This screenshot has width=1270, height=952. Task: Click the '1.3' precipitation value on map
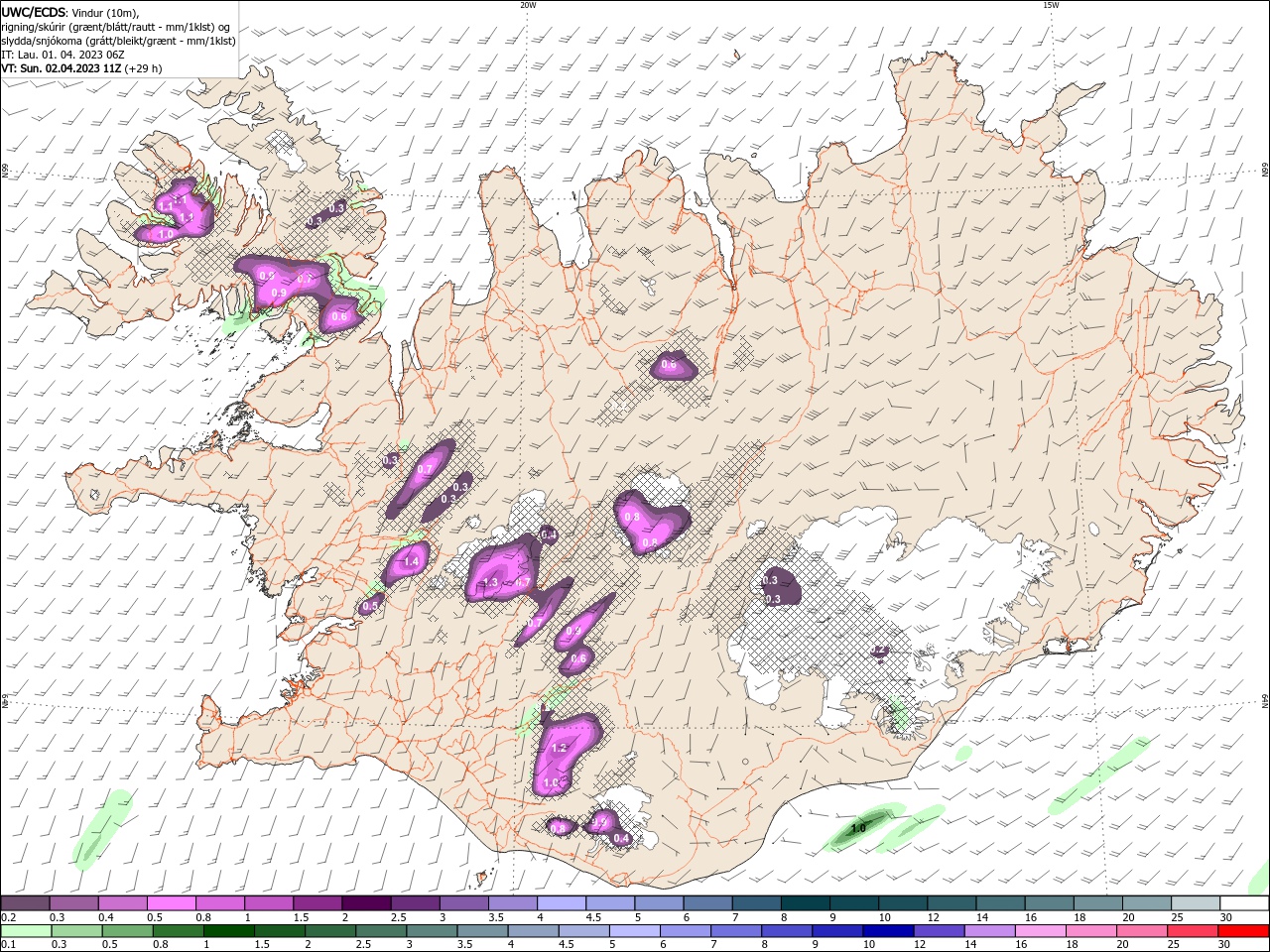[x=489, y=582]
